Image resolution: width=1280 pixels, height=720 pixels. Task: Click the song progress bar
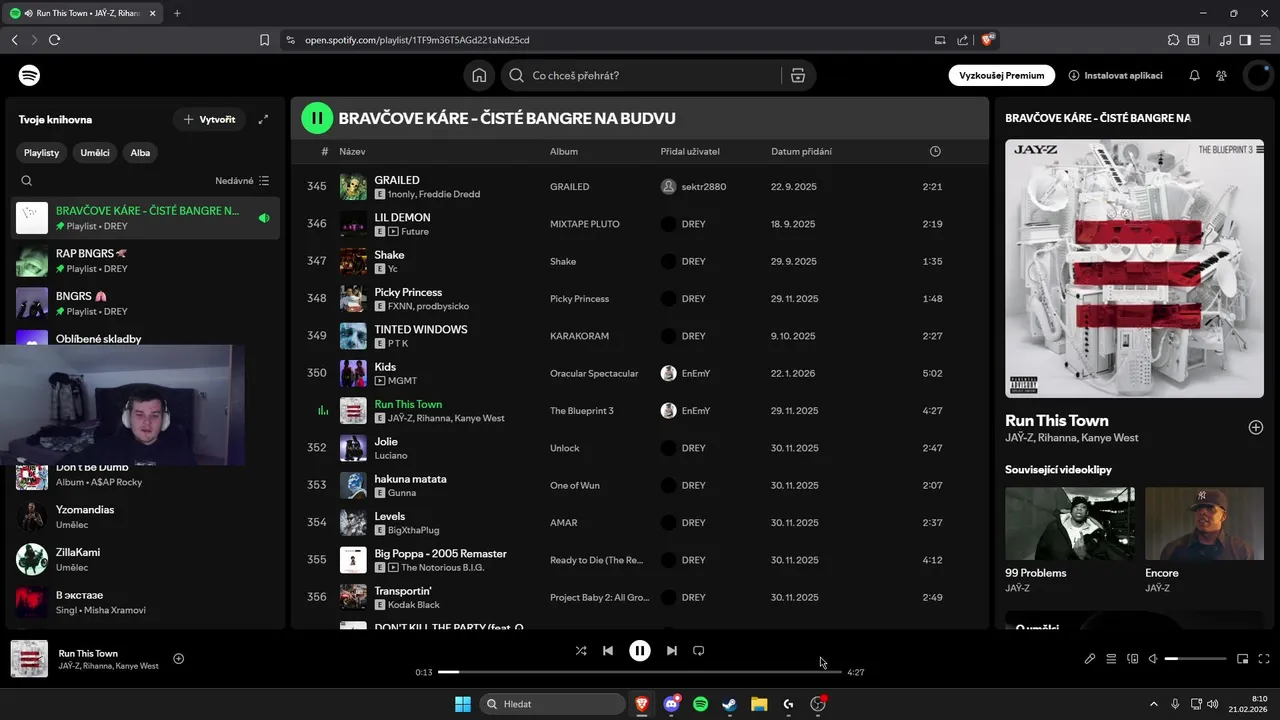[640, 672]
